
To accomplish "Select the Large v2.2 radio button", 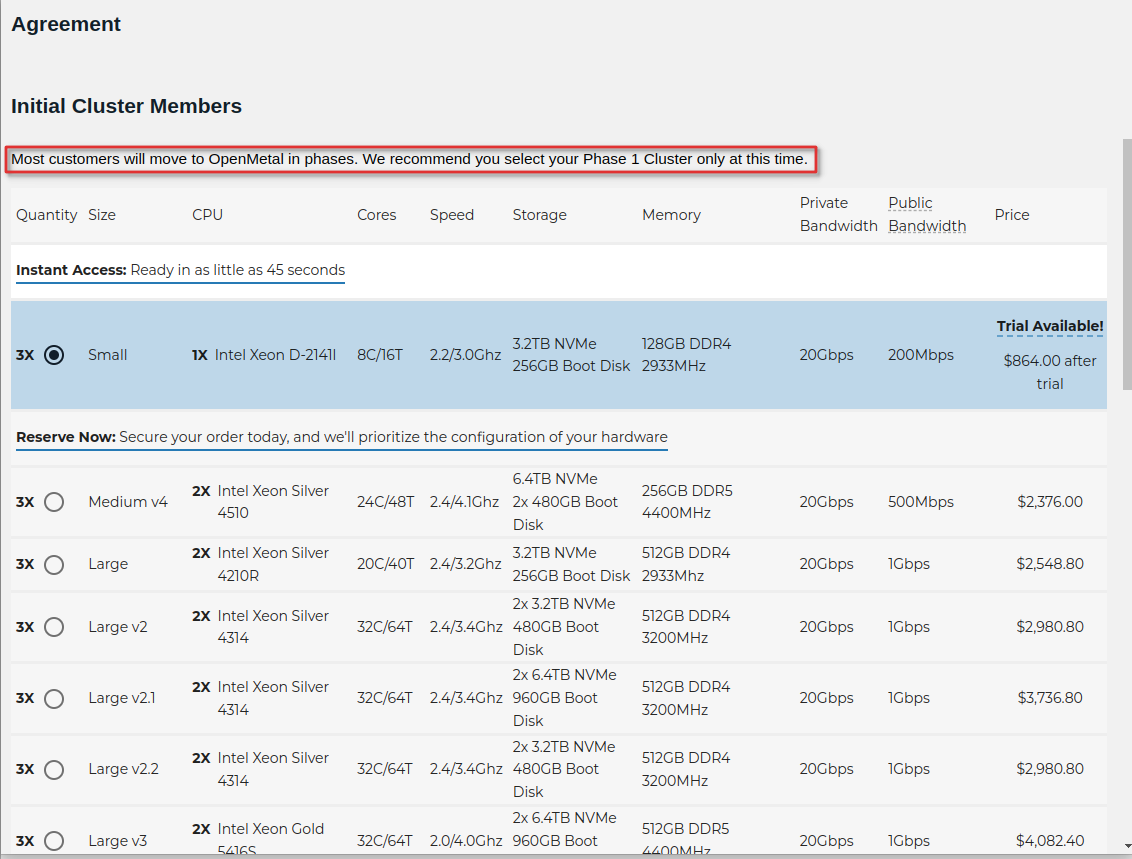I will click(54, 769).
